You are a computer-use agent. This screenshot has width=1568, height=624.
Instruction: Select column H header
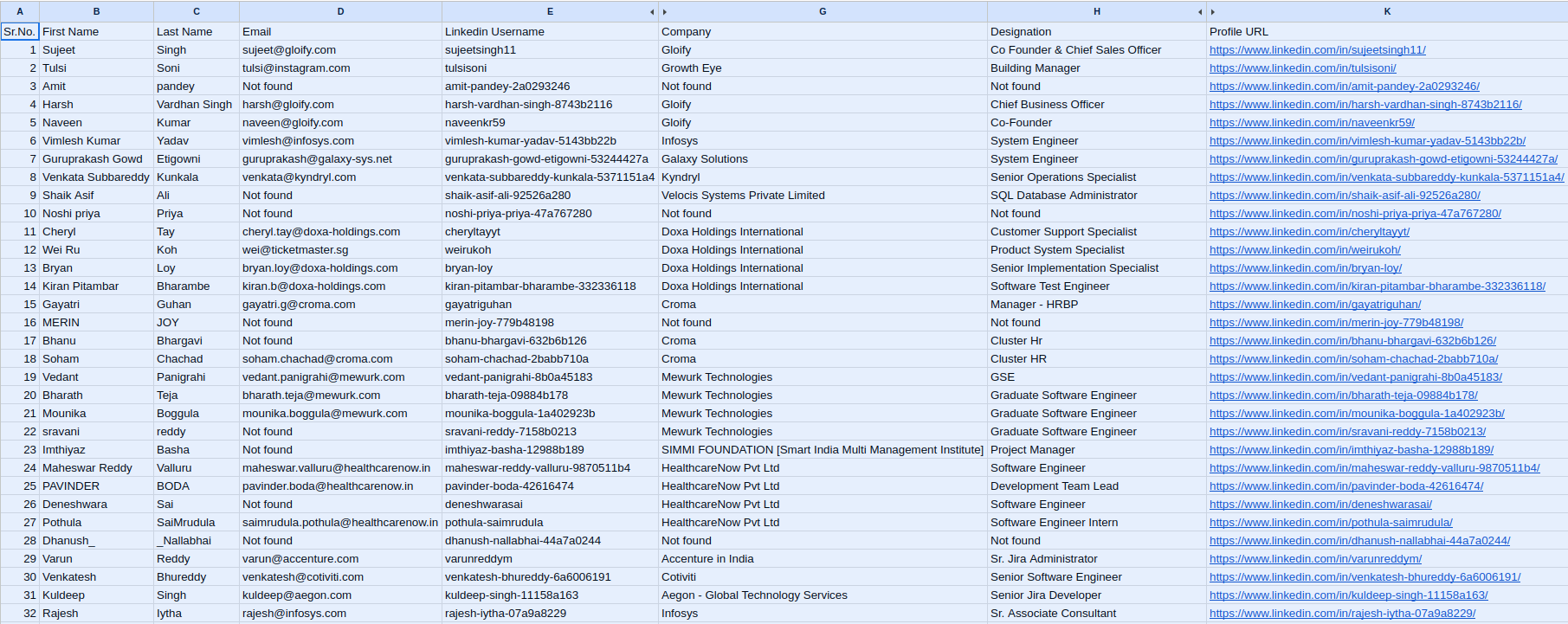coord(1097,11)
